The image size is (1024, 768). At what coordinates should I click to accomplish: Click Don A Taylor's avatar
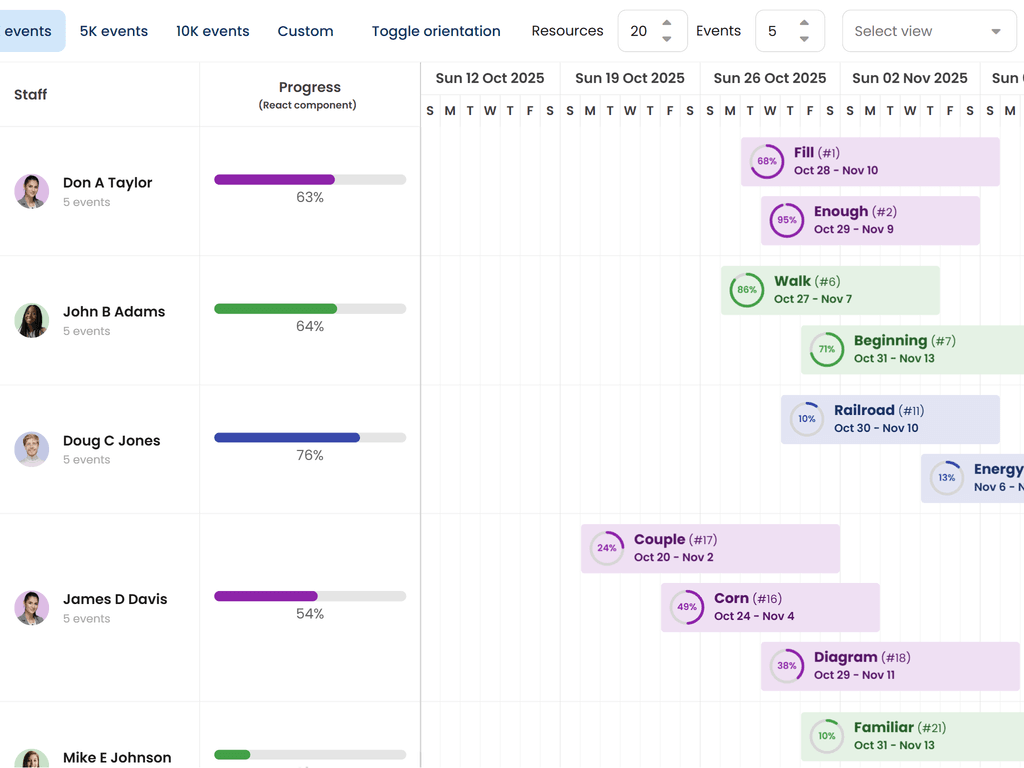31,191
